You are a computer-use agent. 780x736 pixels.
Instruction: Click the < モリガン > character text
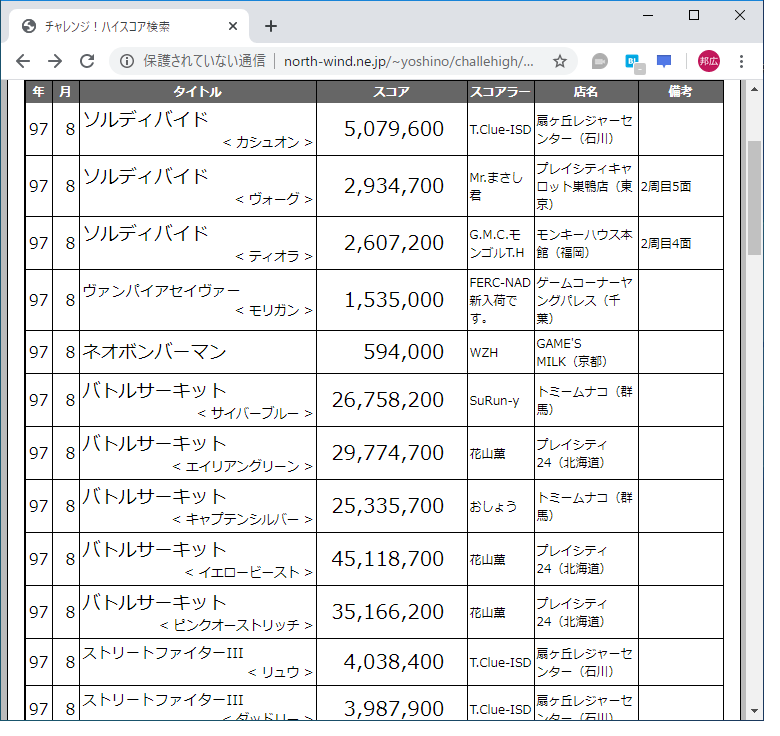274,310
